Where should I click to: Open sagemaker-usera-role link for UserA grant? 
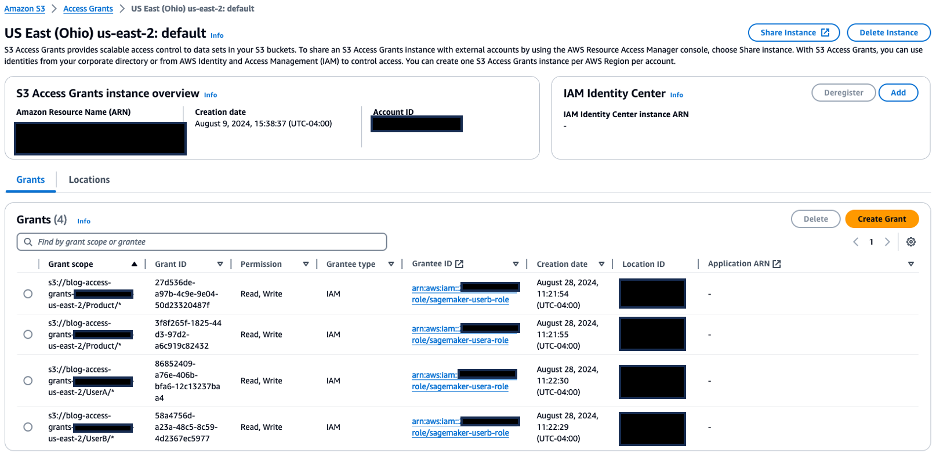point(460,386)
